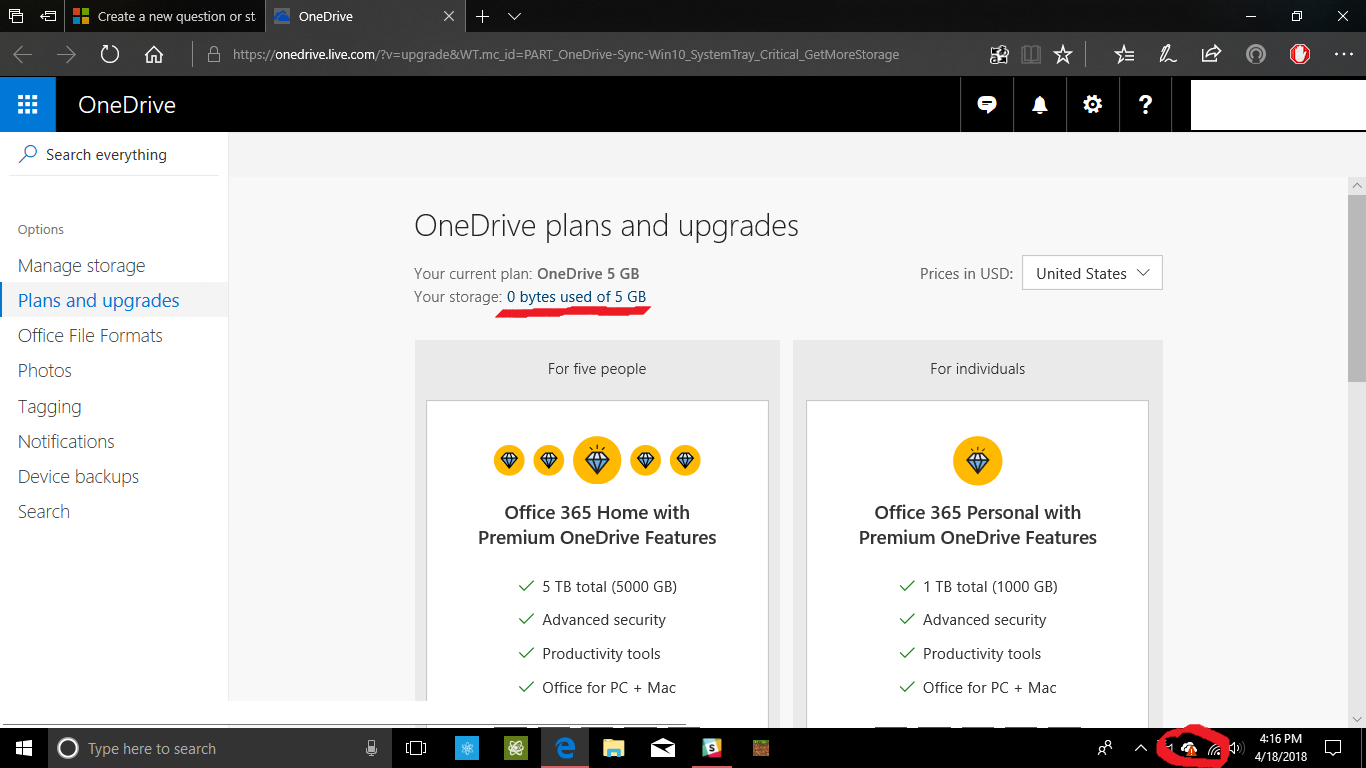
Task: Add this page to favorites star
Action: pos(1063,55)
